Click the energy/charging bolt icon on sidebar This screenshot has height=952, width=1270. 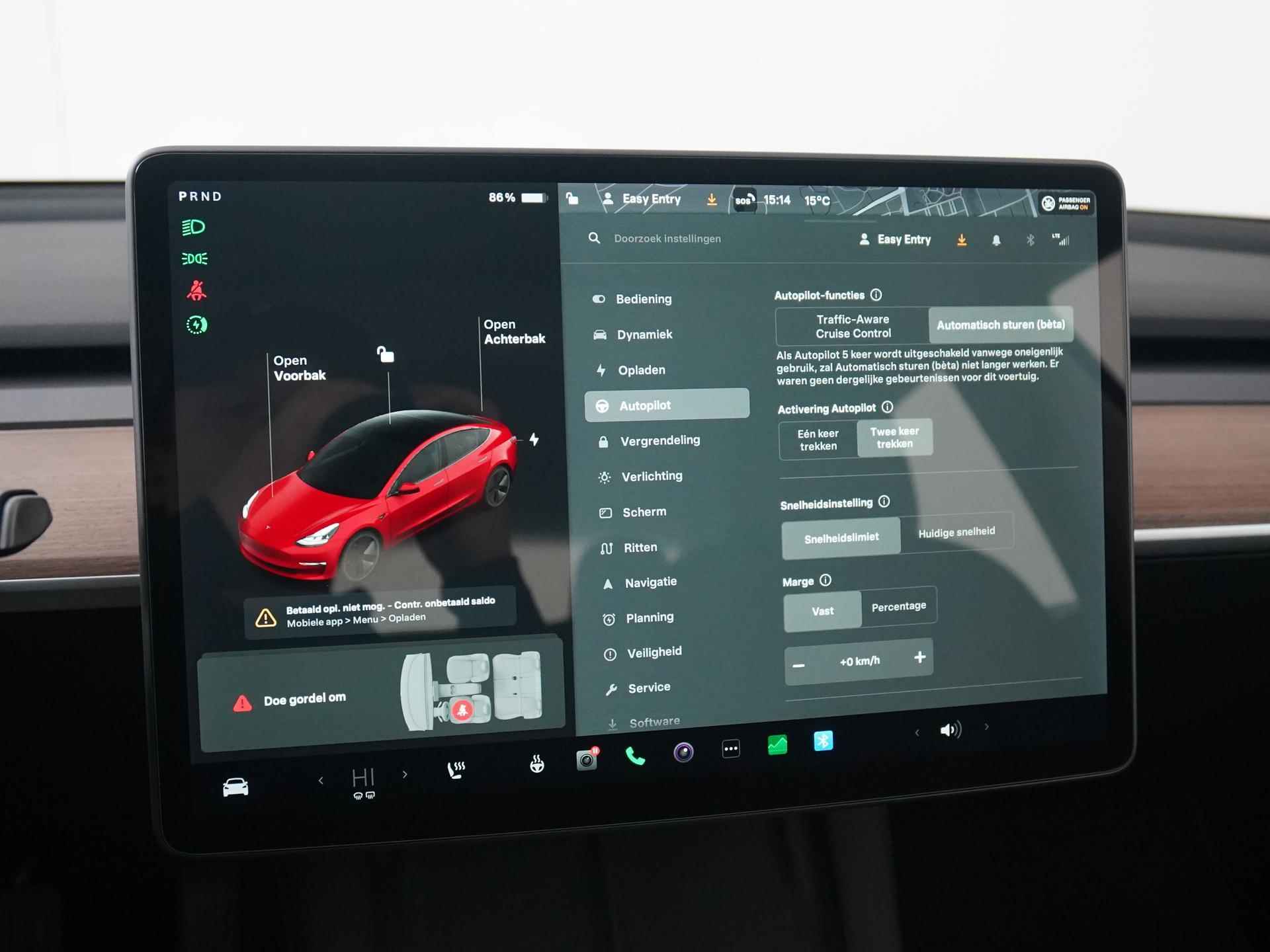tap(600, 369)
